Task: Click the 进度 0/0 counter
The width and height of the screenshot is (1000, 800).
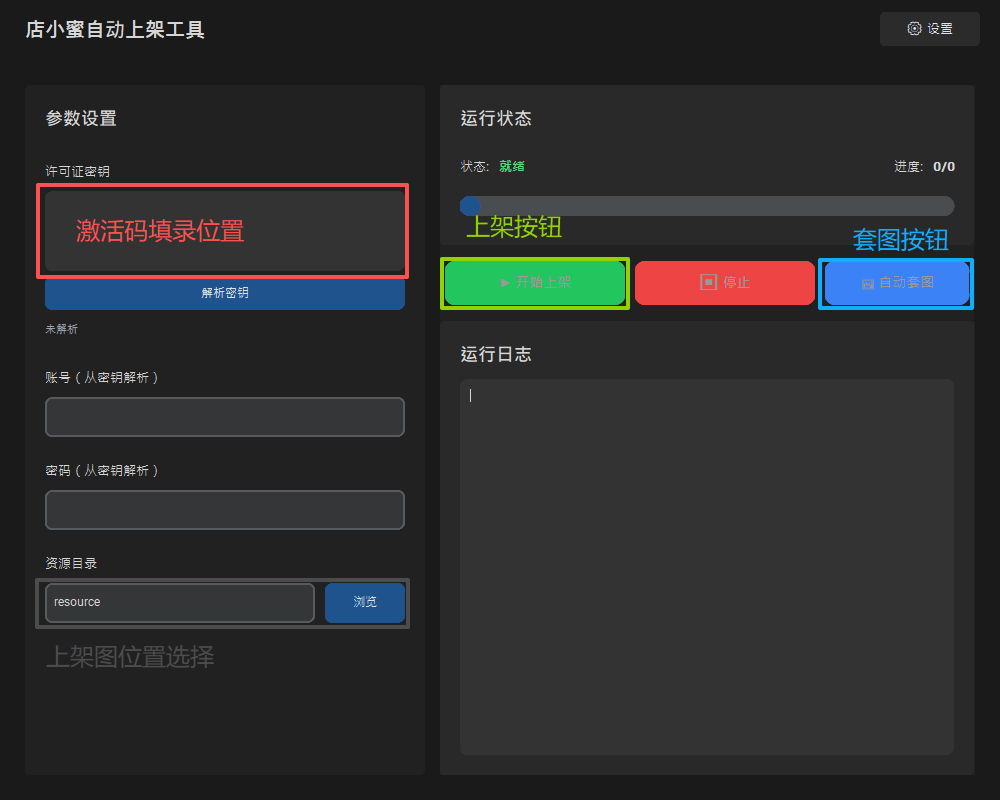Action: click(943, 167)
